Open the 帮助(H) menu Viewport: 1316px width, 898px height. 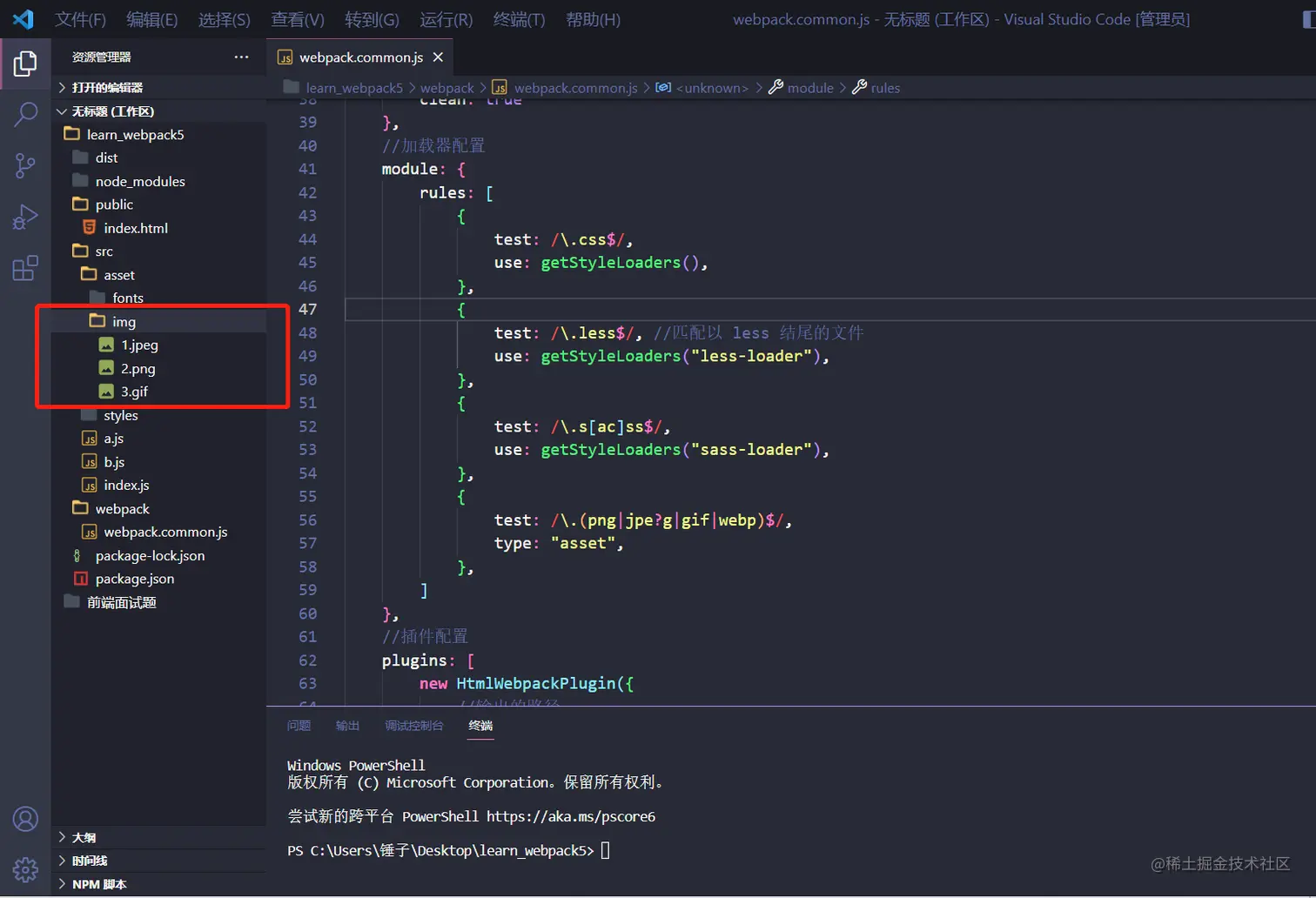tap(593, 19)
